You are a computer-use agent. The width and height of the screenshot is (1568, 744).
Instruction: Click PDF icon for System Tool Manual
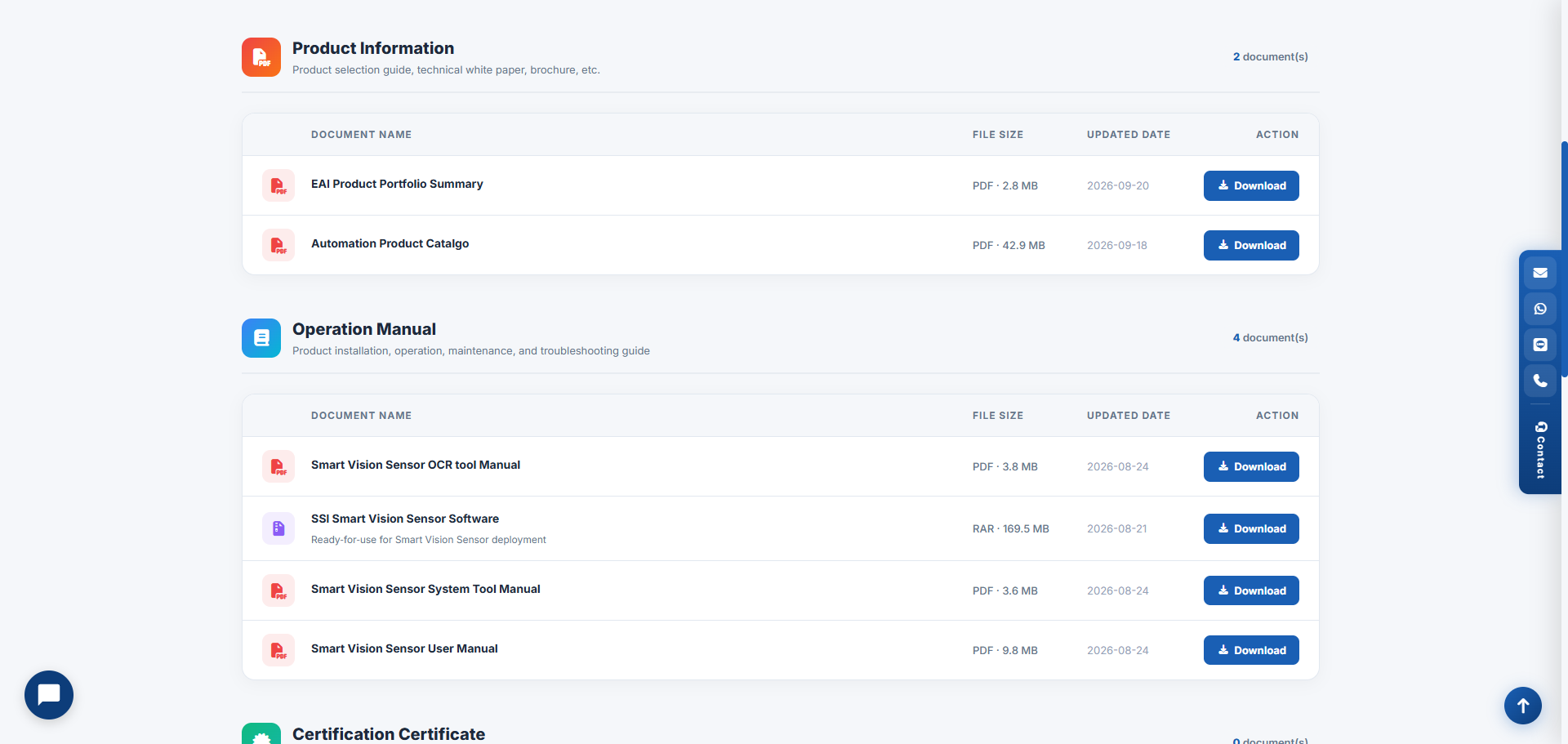point(278,590)
